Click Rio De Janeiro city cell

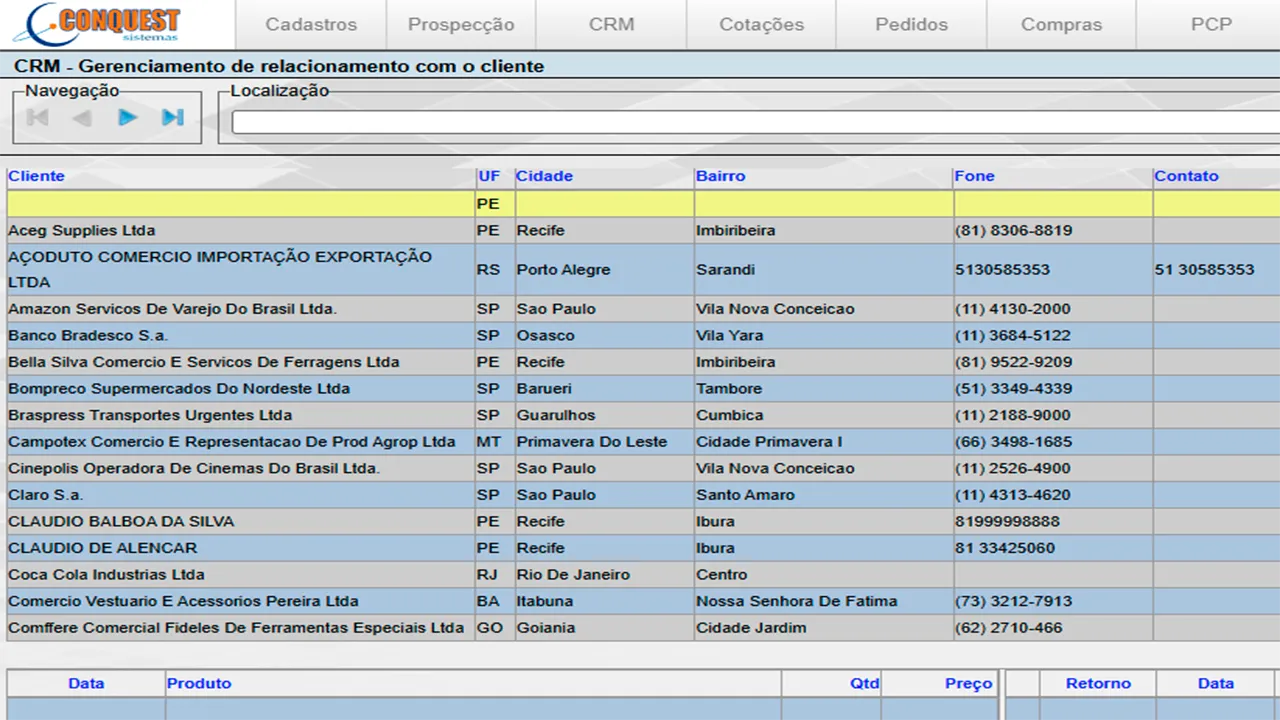click(x=605, y=575)
